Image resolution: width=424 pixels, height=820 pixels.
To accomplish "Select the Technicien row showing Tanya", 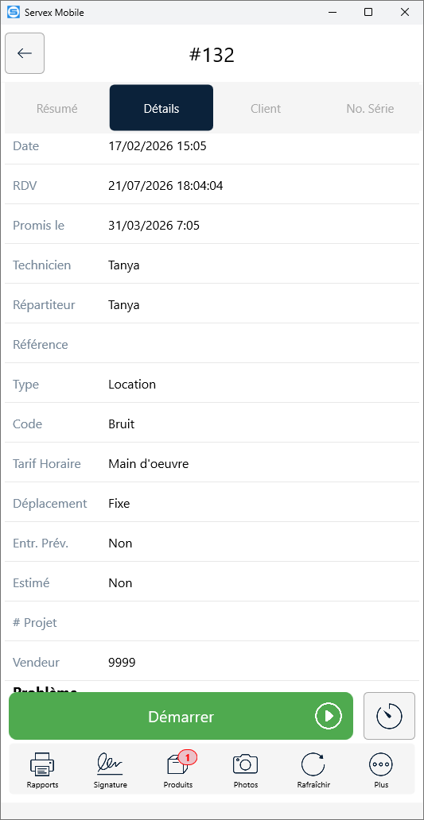I will point(212,265).
